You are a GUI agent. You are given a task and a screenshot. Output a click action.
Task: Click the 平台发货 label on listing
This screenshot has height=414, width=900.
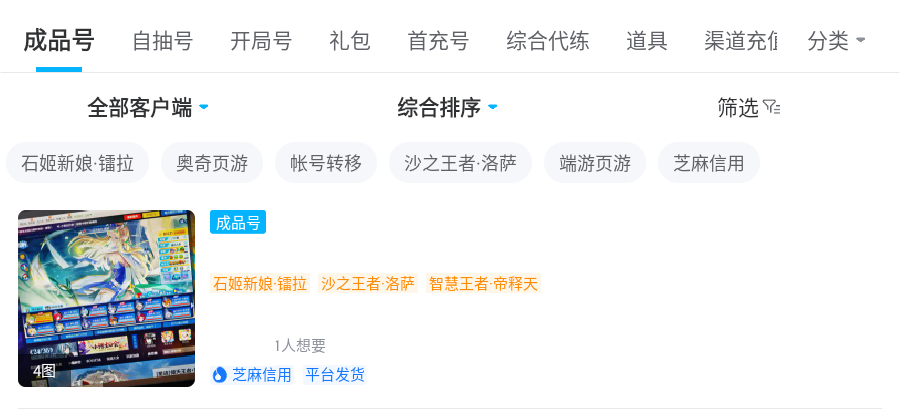[335, 375]
